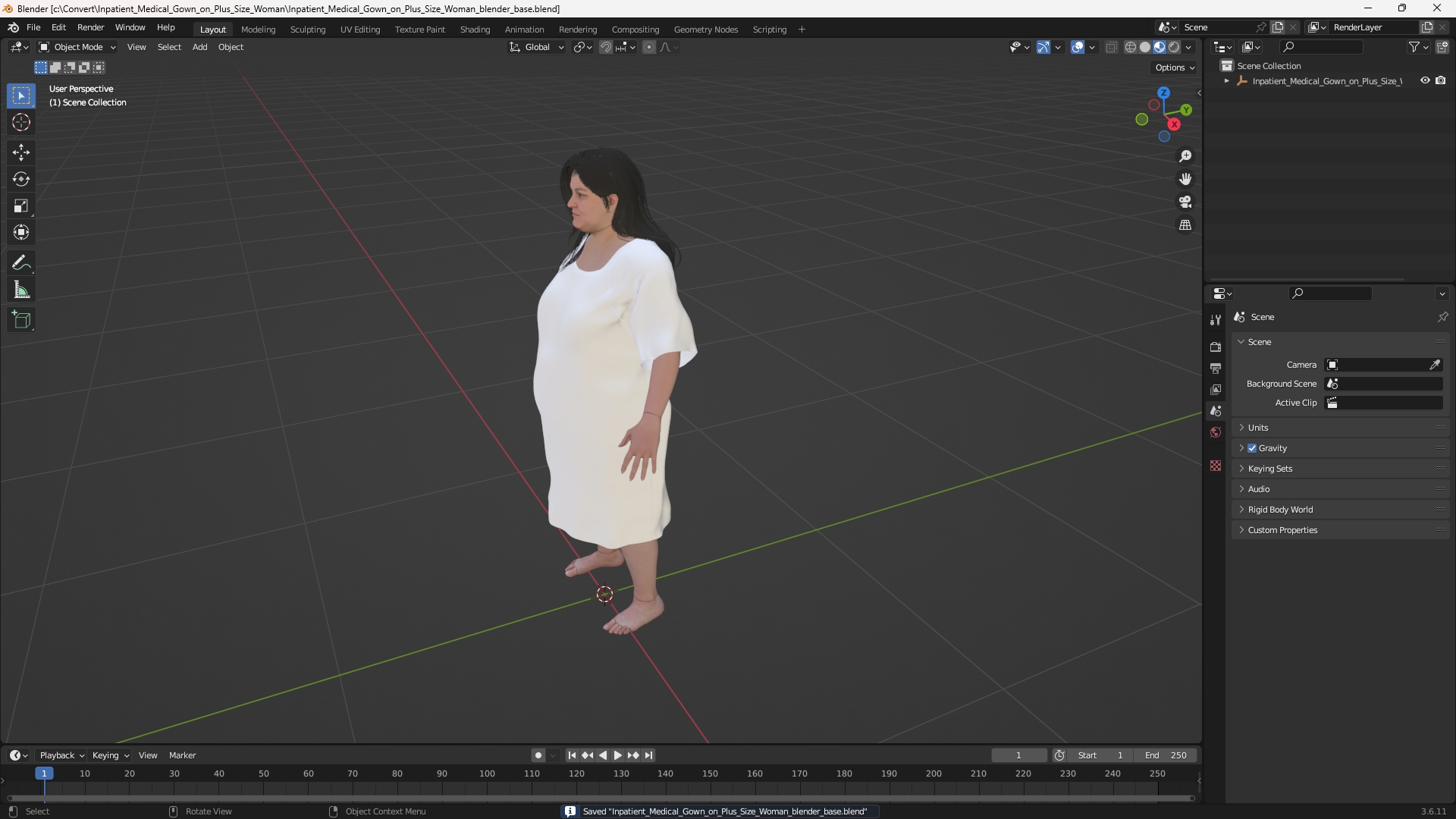Open the Output properties tab
The width and height of the screenshot is (1456, 819).
click(1216, 368)
